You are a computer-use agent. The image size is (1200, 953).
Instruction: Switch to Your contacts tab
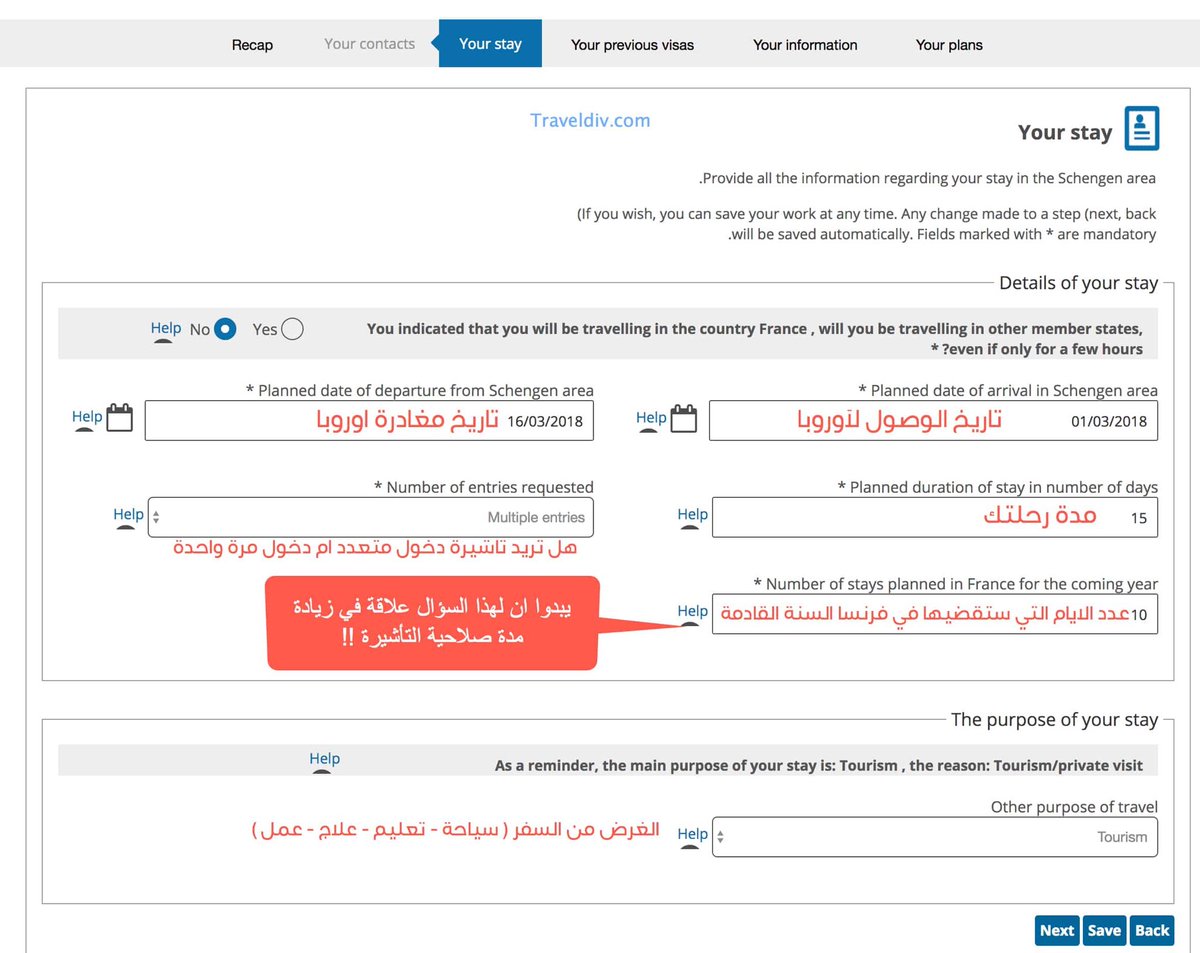point(369,44)
